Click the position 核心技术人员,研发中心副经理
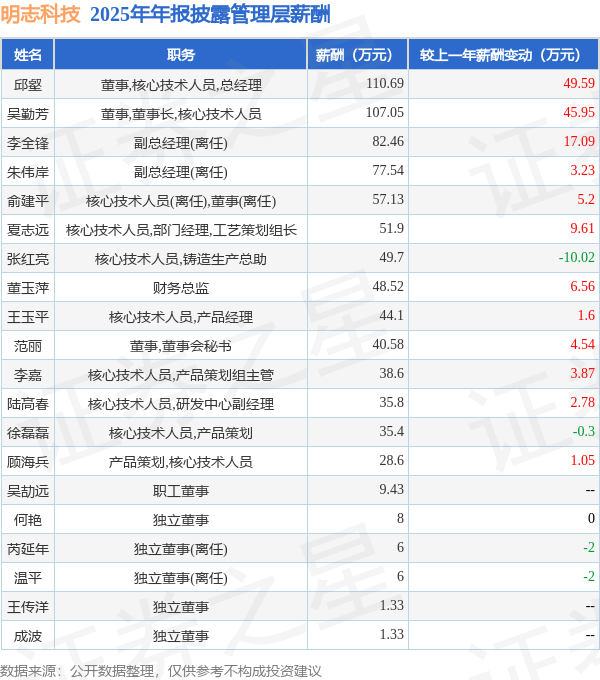600x680 pixels. pos(181,404)
